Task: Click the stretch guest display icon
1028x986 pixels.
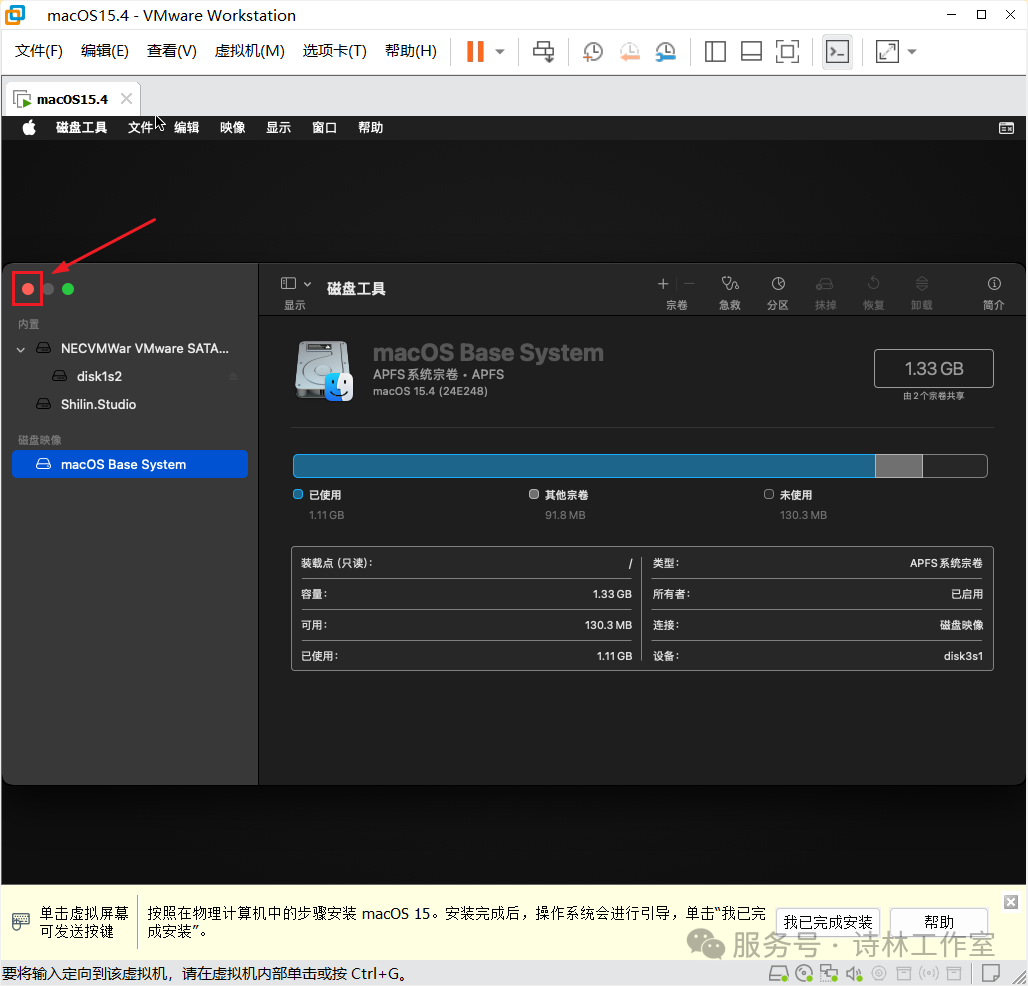Action: pyautogui.click(x=887, y=51)
